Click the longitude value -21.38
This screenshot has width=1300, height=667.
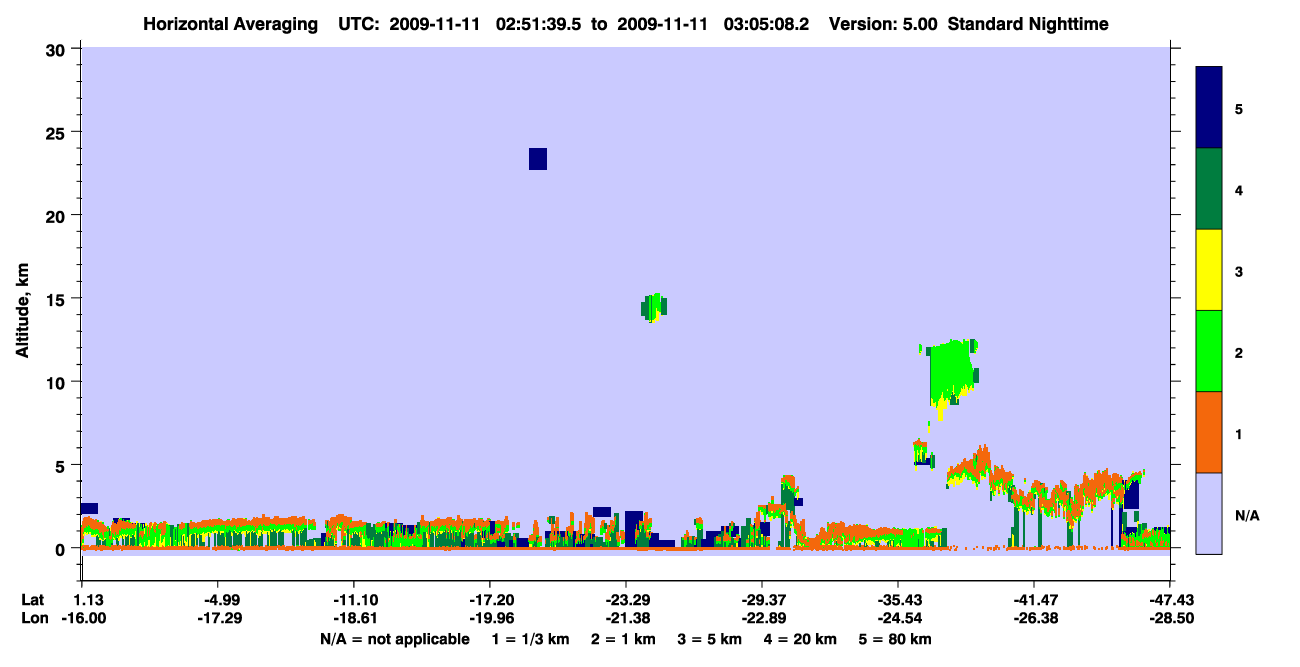625,618
